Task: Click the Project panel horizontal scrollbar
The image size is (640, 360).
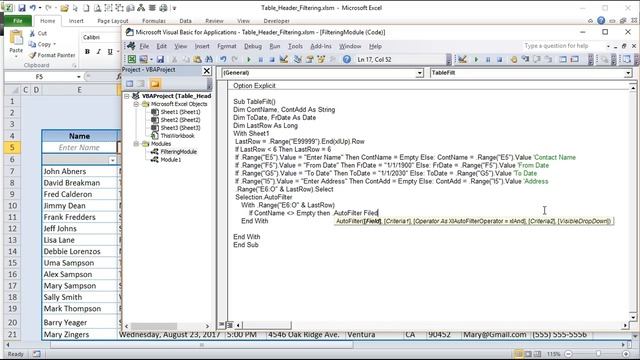Action: [167, 326]
